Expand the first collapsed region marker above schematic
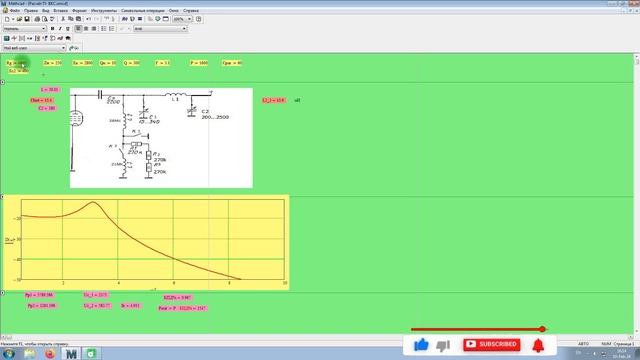640x360 pixels. pos(2,82)
